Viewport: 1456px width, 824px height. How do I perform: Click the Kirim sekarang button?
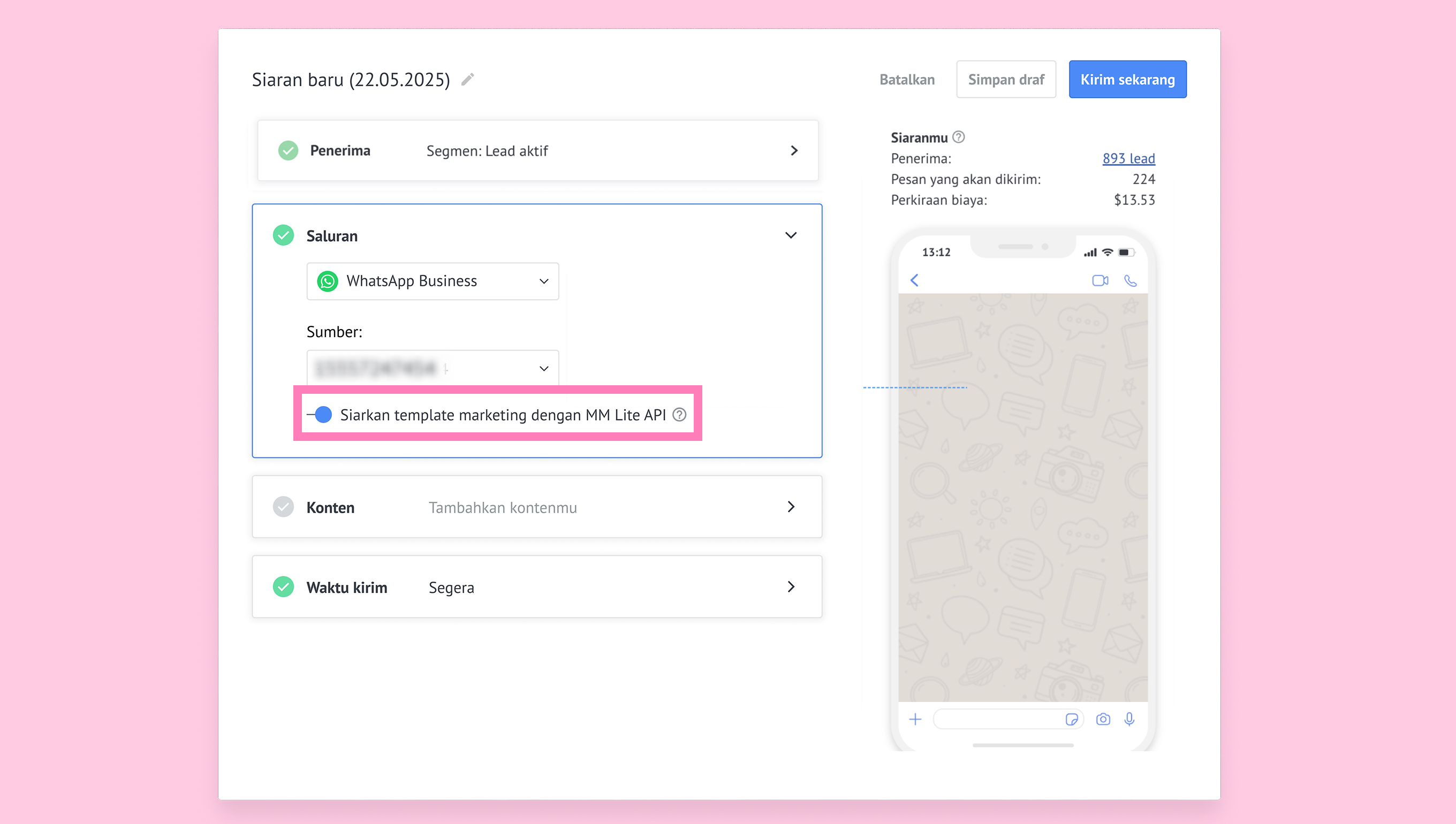click(1127, 79)
